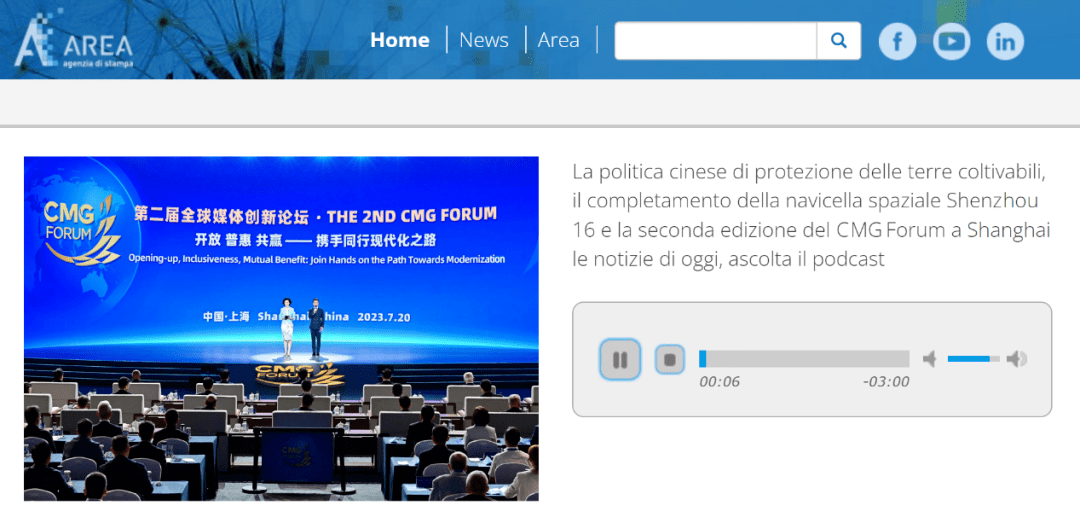Screen dimensions: 1080x517
Task: Seek along the podcast progress bar
Action: (804, 359)
